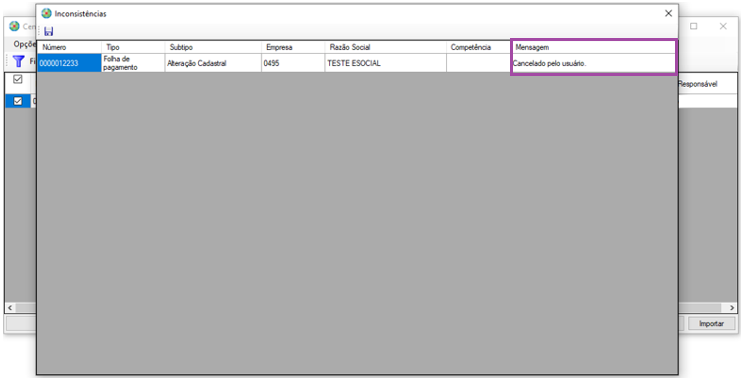The width and height of the screenshot is (745, 379).
Task: Maximize the background window
Action: (x=694, y=26)
